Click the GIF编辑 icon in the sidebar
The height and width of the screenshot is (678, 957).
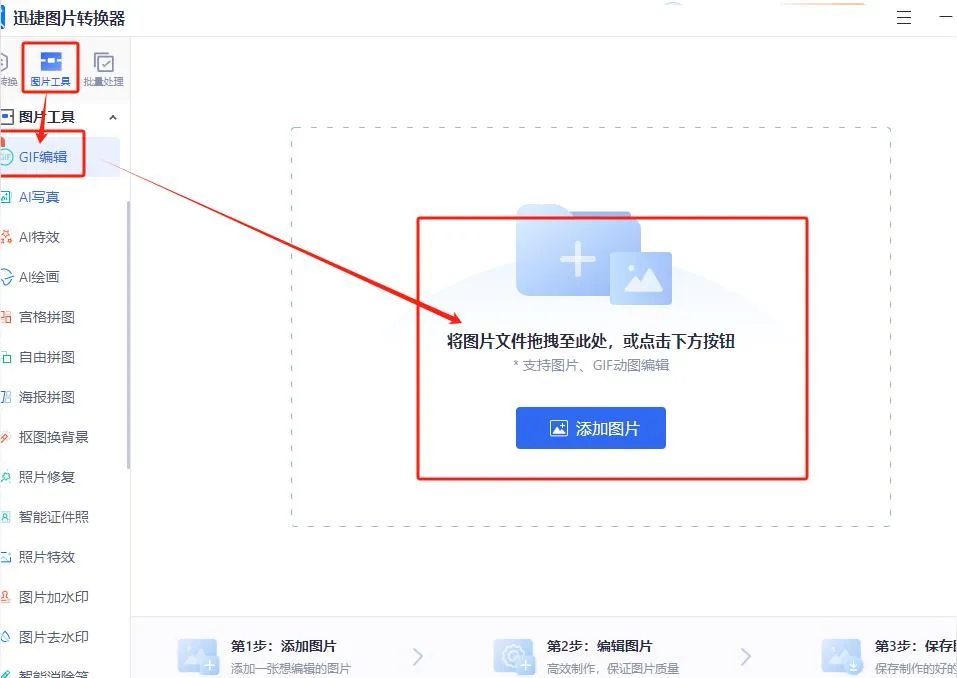coord(6,157)
